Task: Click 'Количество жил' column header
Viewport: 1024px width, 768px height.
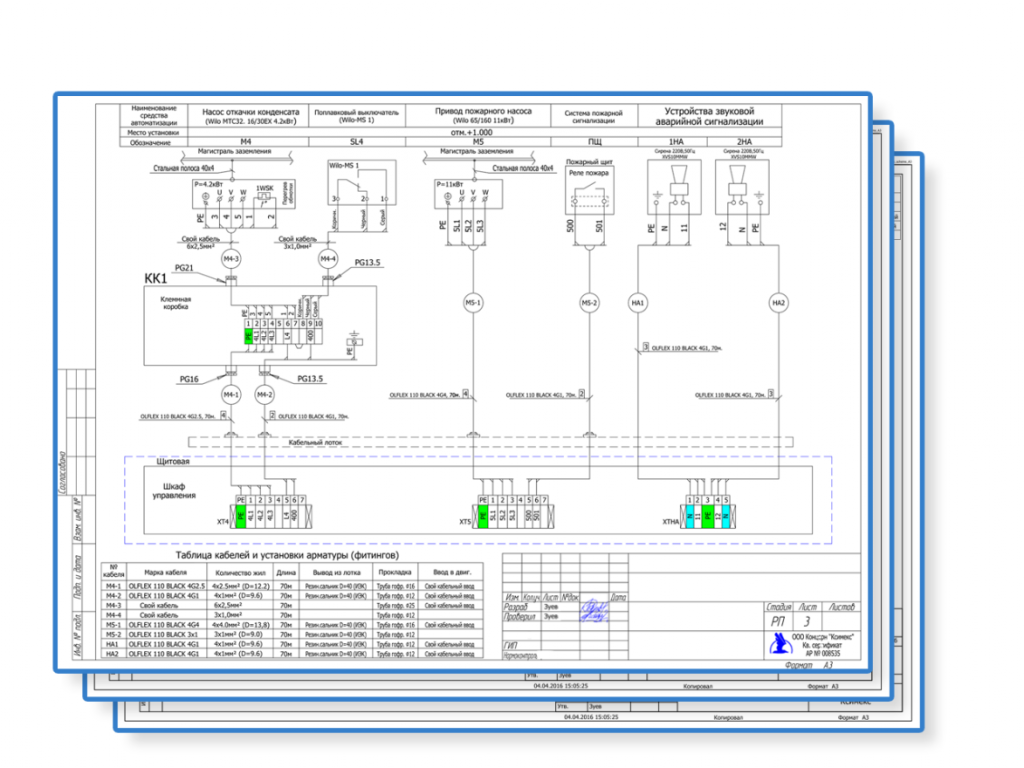Action: (x=240, y=572)
